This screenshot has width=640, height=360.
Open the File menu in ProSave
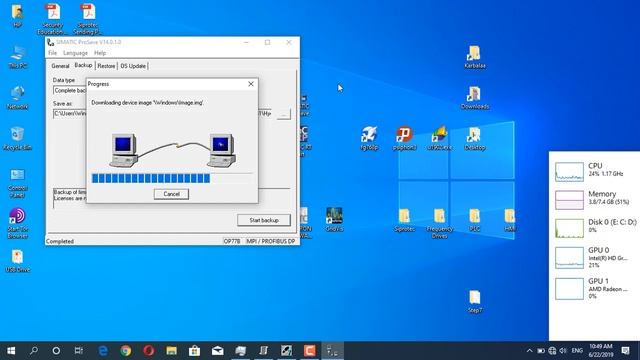pos(53,53)
